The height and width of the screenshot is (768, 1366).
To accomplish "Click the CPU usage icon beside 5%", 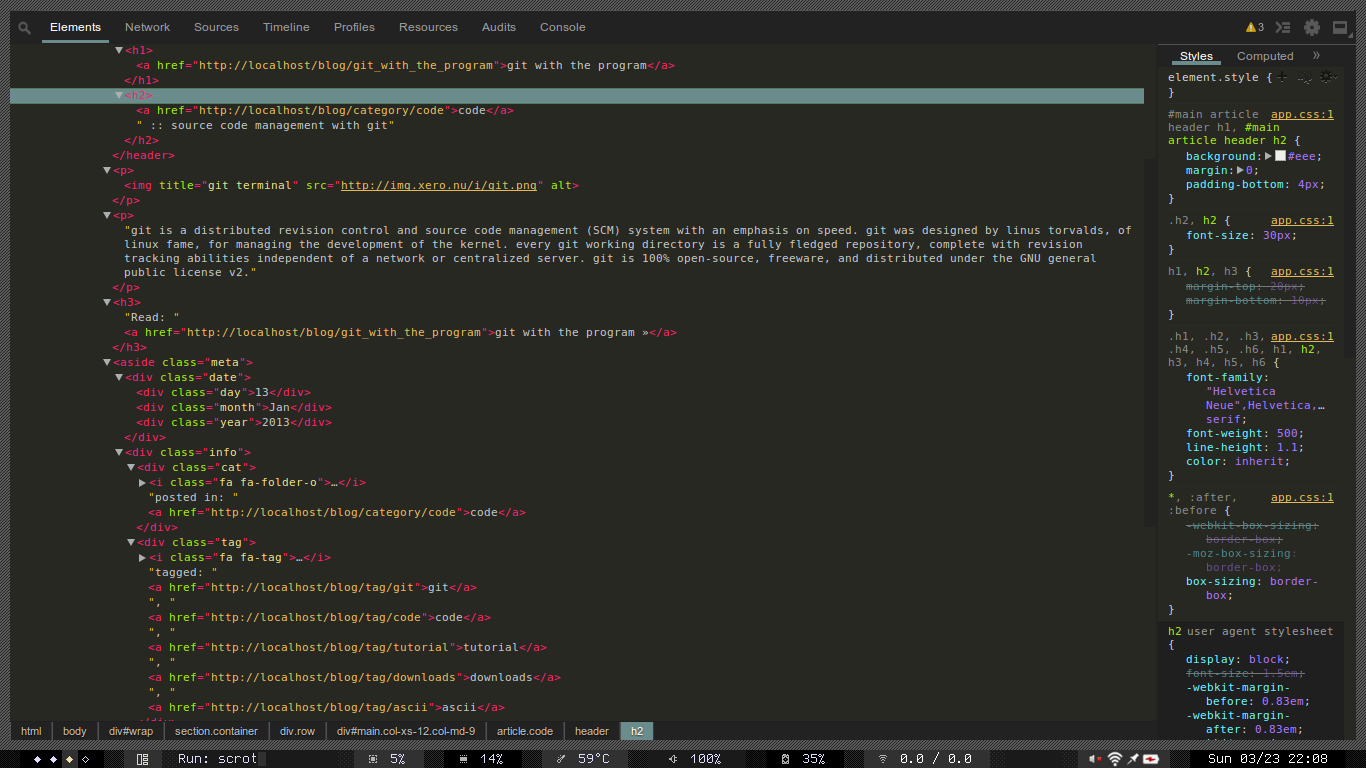I will click(373, 759).
